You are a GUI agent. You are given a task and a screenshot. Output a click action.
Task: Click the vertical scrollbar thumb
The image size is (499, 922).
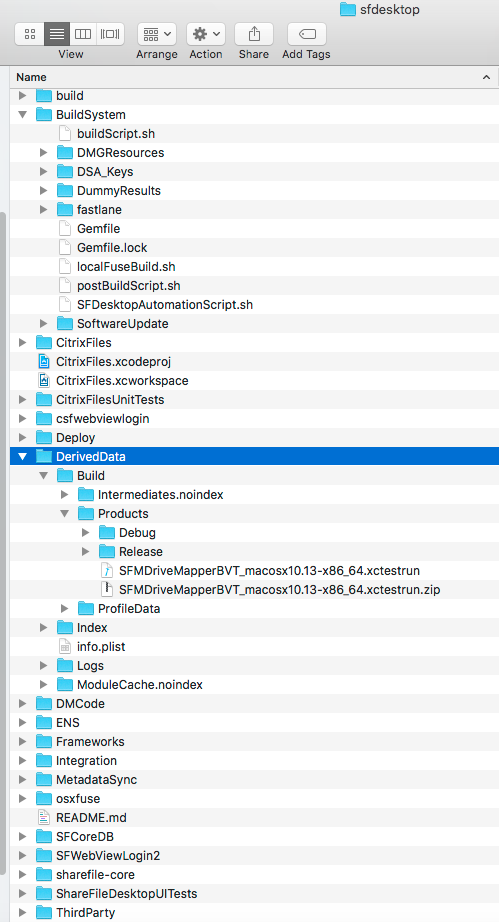tap(3, 542)
